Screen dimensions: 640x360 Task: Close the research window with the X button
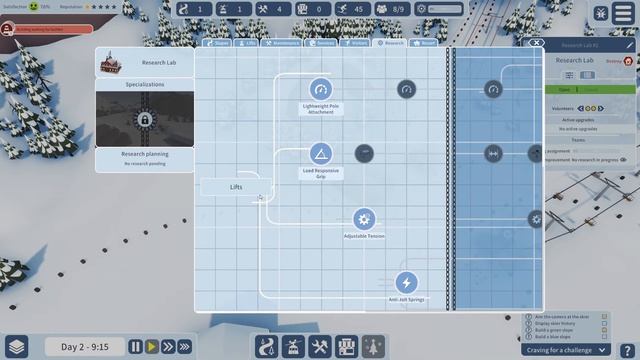coord(536,43)
